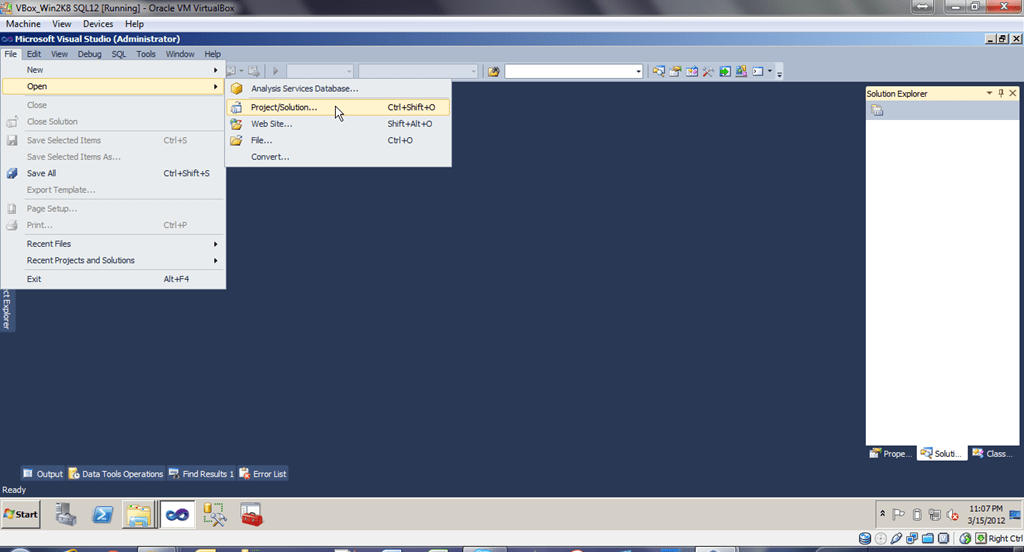The width and height of the screenshot is (1024, 552).
Task: Click the Start Page green-arrow toolbar icon
Action: 725,71
